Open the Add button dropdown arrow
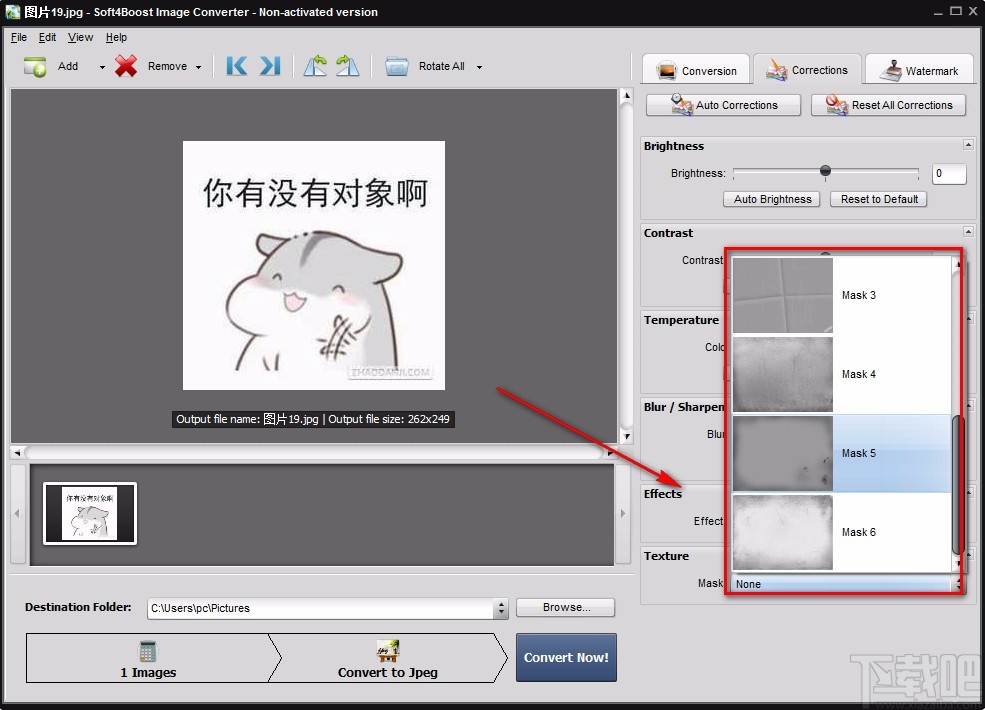 pos(100,66)
